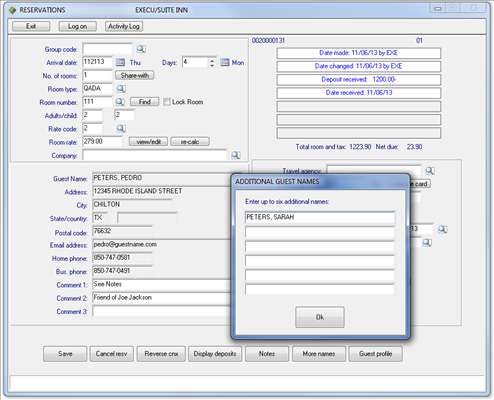The width and height of the screenshot is (494, 400).
Task: Click the Reservations app icon in title bar
Action: [x=13, y=10]
